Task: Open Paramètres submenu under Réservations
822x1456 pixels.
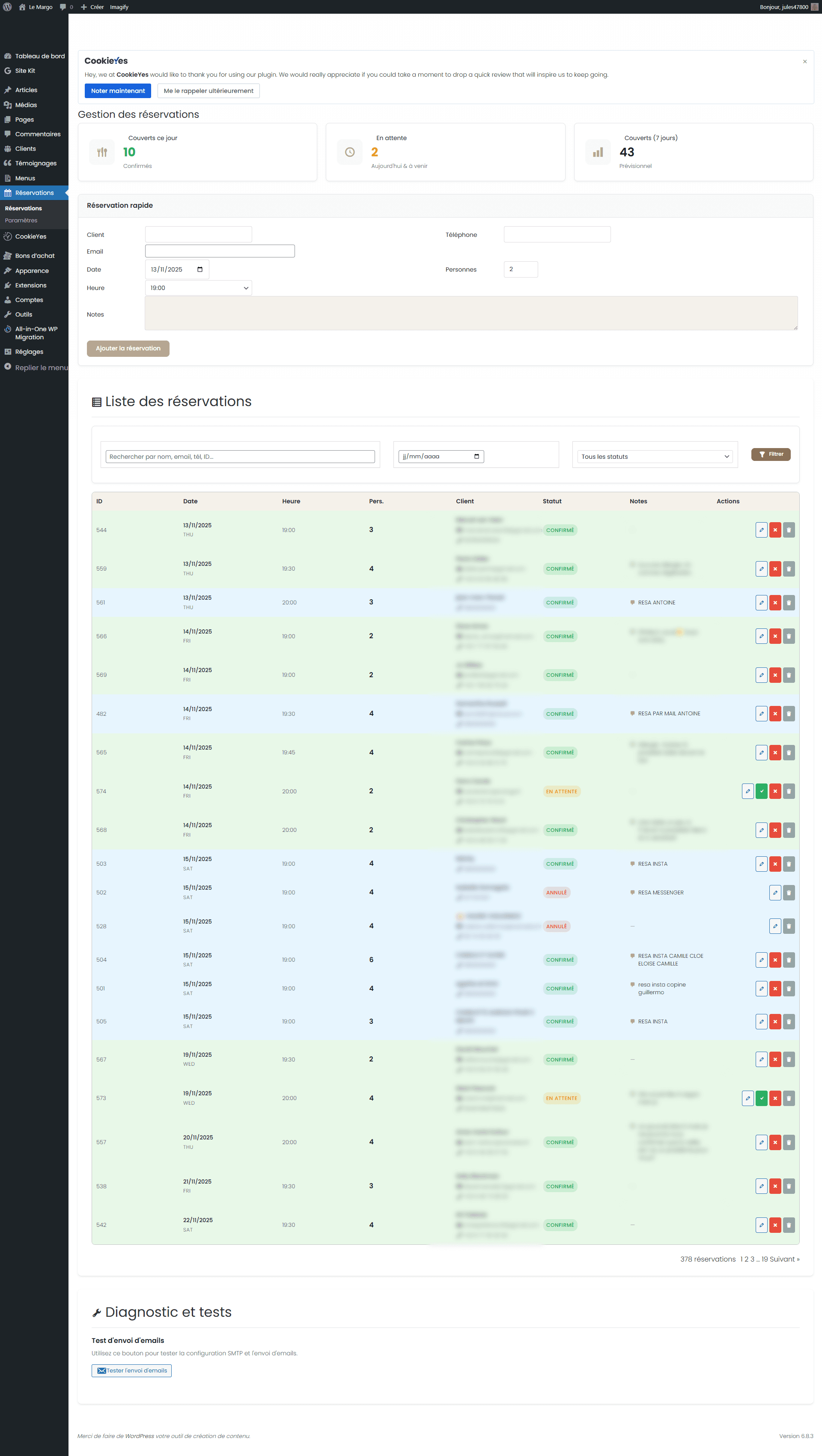Action: (21, 221)
